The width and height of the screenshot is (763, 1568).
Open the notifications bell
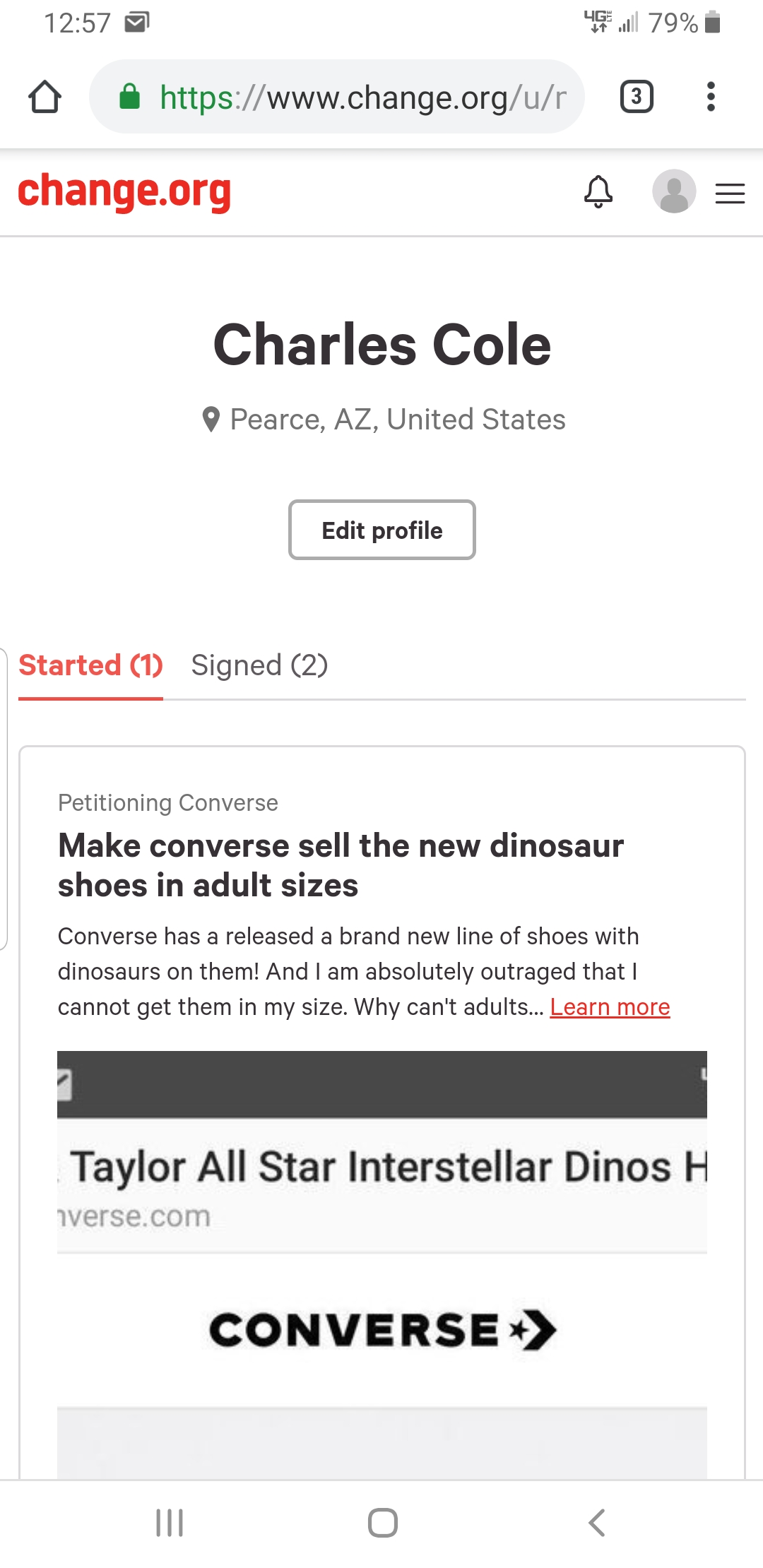click(x=598, y=191)
